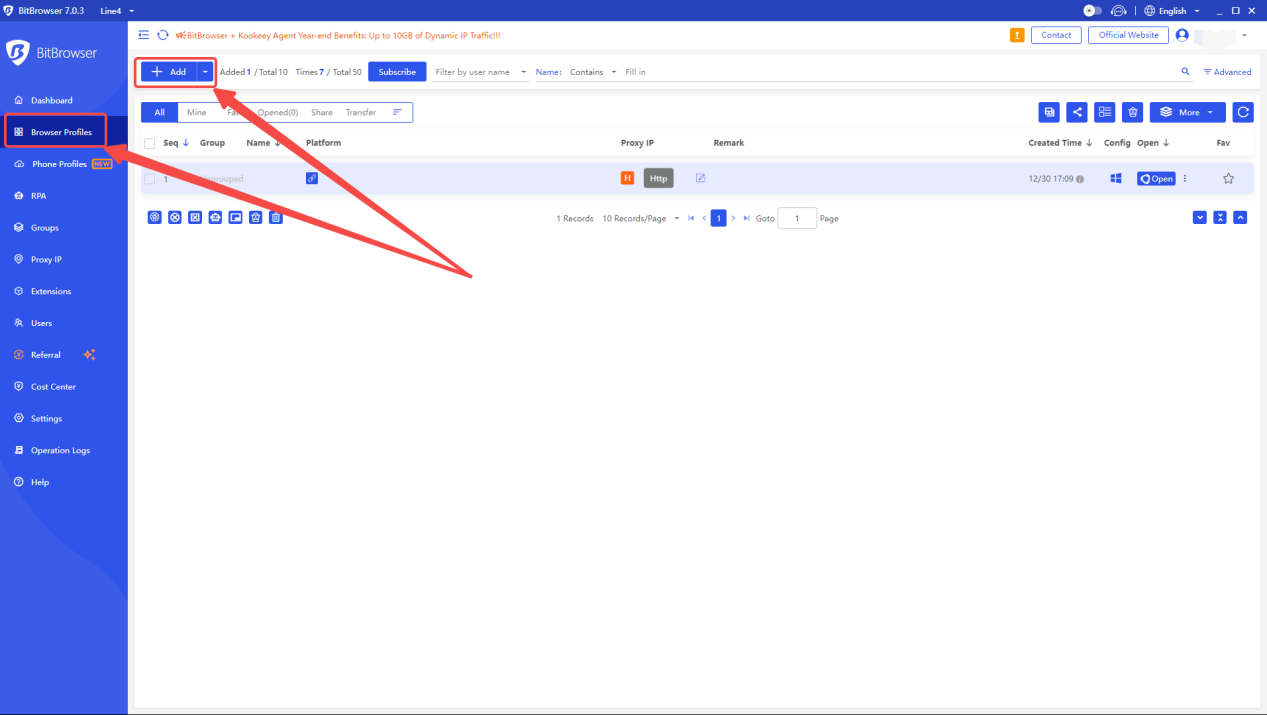1267x715 pixels.
Task: Click the share profiles icon button
Action: 1077,112
